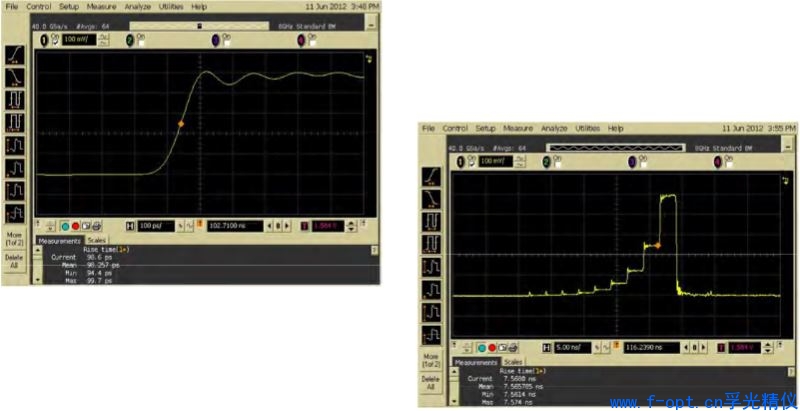Switch to Scales tab in 3:55 PM window
The width and height of the screenshot is (800, 411).
click(513, 362)
